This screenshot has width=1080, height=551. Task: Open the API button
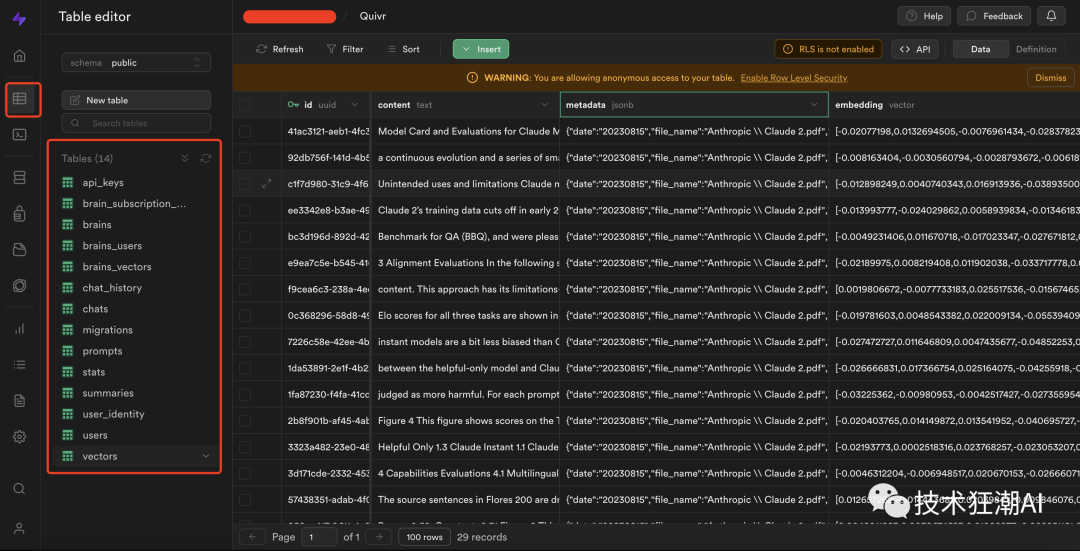coord(915,49)
